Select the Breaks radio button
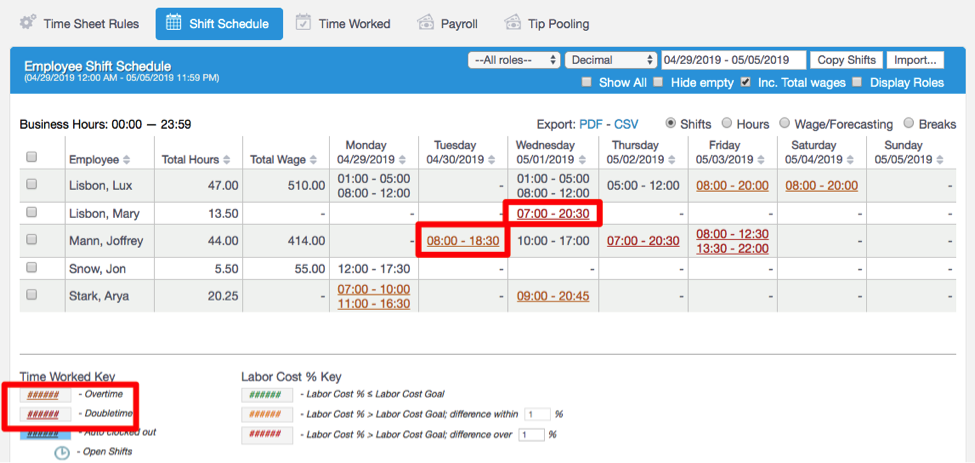 (x=908, y=123)
